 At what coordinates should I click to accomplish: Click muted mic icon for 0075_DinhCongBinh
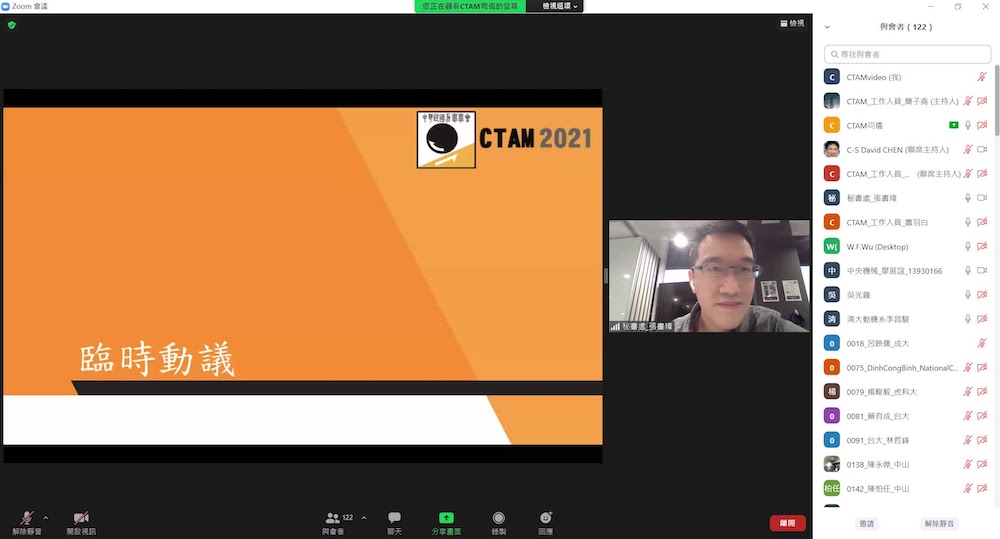click(967, 368)
